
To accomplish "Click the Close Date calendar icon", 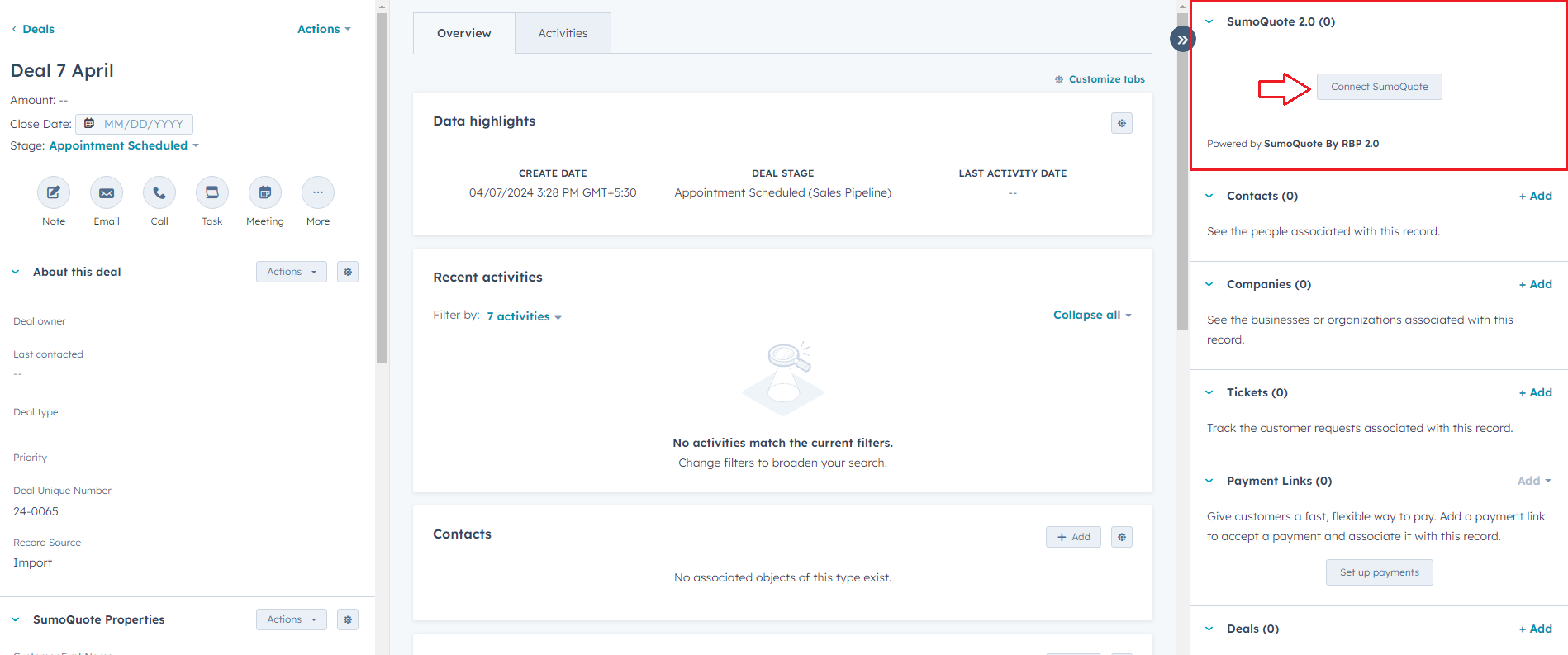I will point(89,124).
